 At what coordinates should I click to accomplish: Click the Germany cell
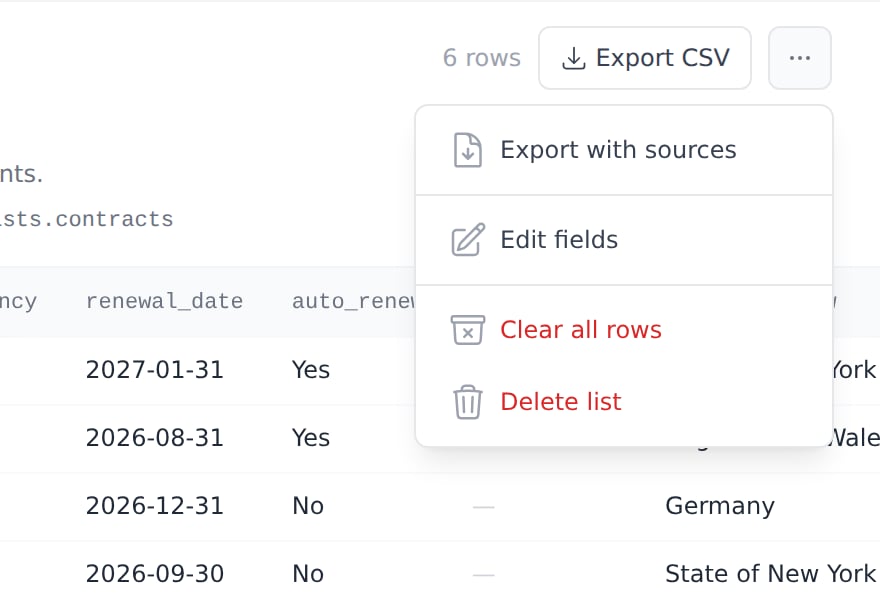tap(719, 506)
